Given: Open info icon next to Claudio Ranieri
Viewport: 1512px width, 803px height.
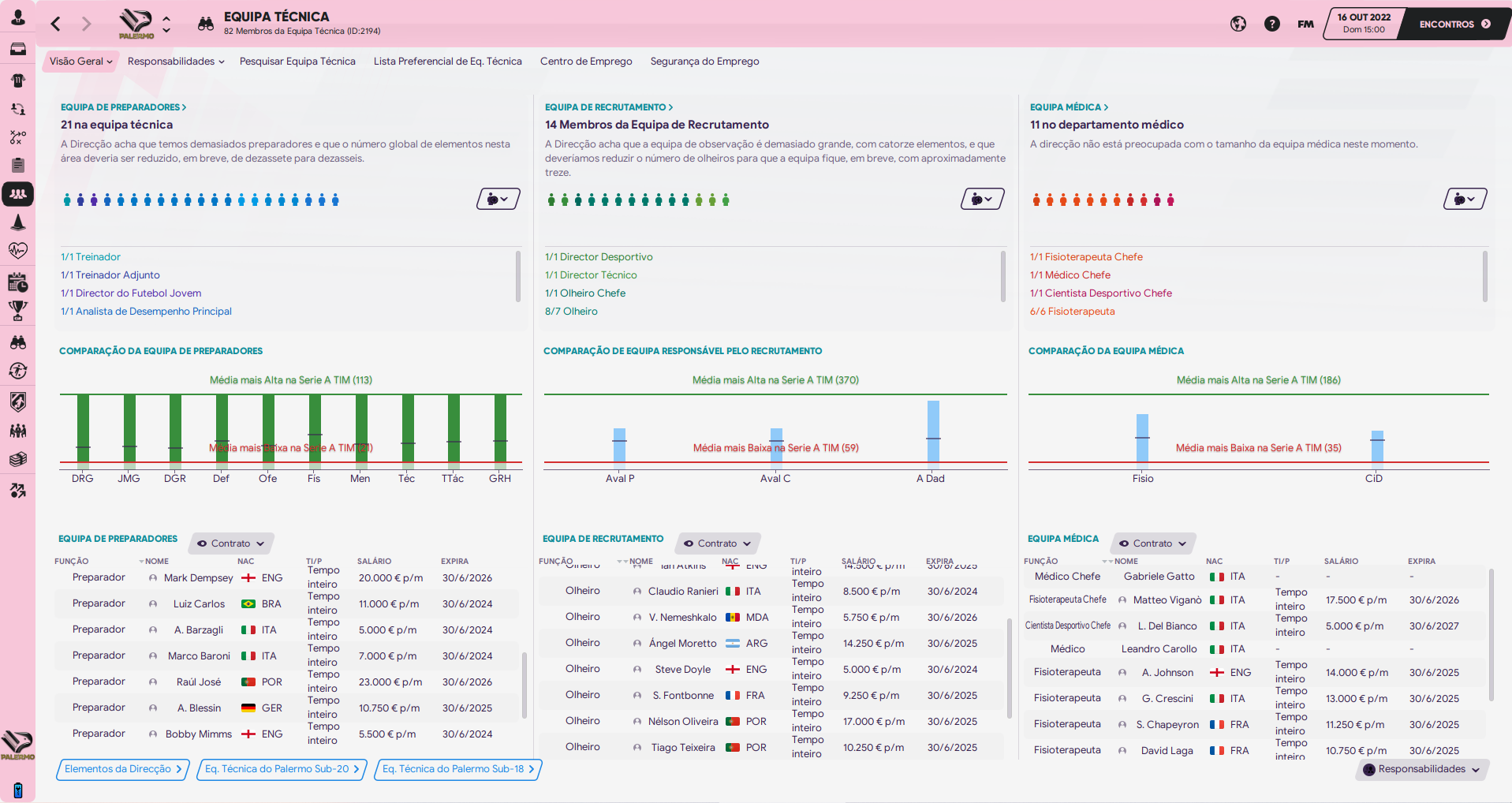Looking at the screenshot, I should (637, 592).
